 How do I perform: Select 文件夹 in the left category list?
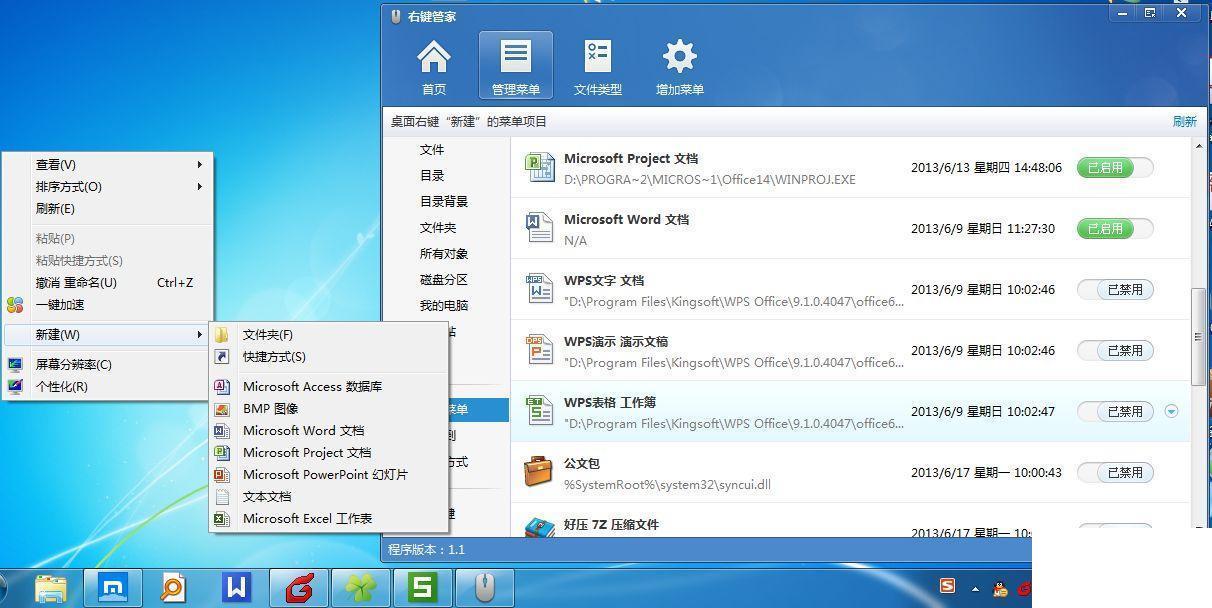tap(438, 228)
